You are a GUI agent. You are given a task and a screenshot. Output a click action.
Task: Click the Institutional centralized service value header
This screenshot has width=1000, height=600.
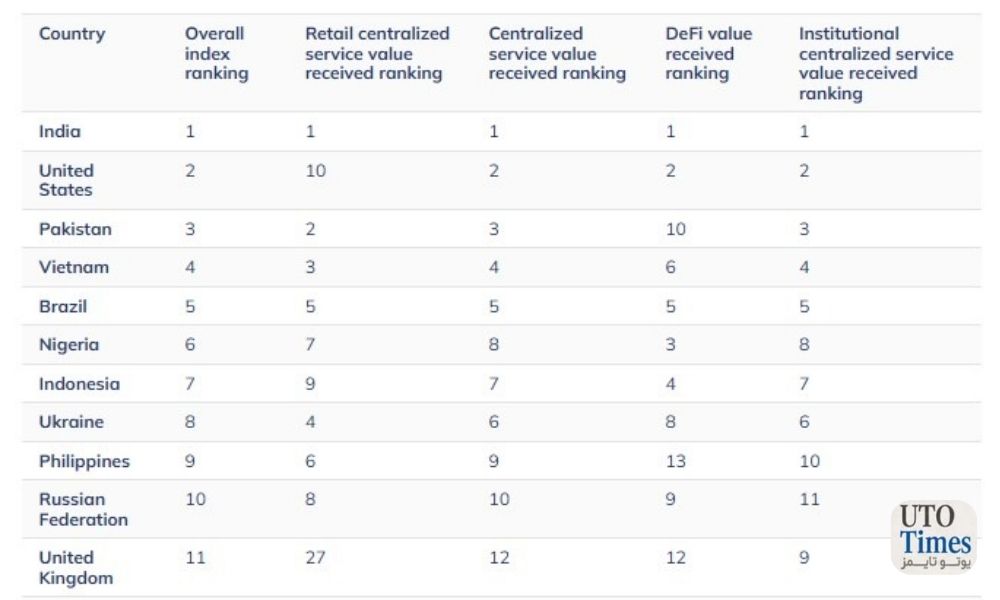[x=876, y=63]
